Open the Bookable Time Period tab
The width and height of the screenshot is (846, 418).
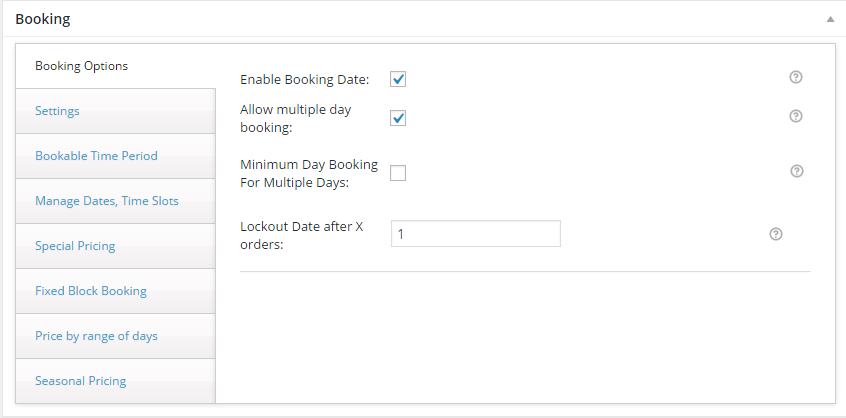pos(115,156)
